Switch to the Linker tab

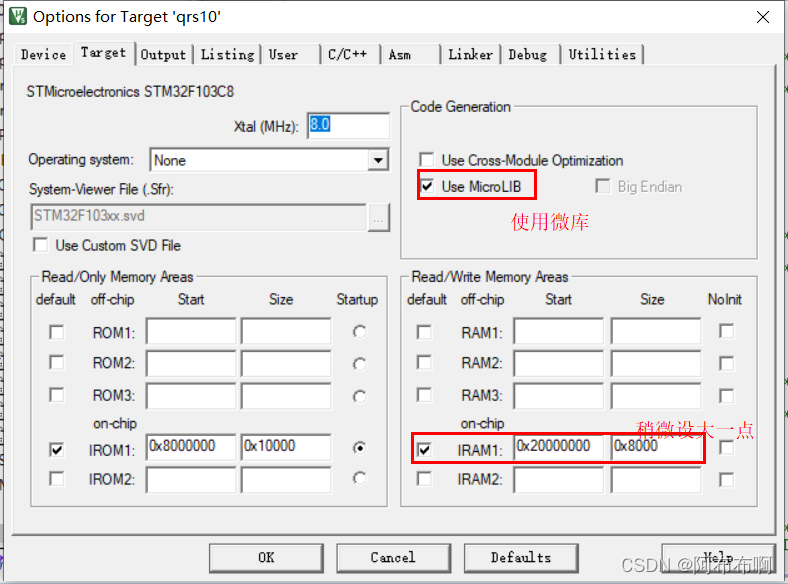(470, 55)
